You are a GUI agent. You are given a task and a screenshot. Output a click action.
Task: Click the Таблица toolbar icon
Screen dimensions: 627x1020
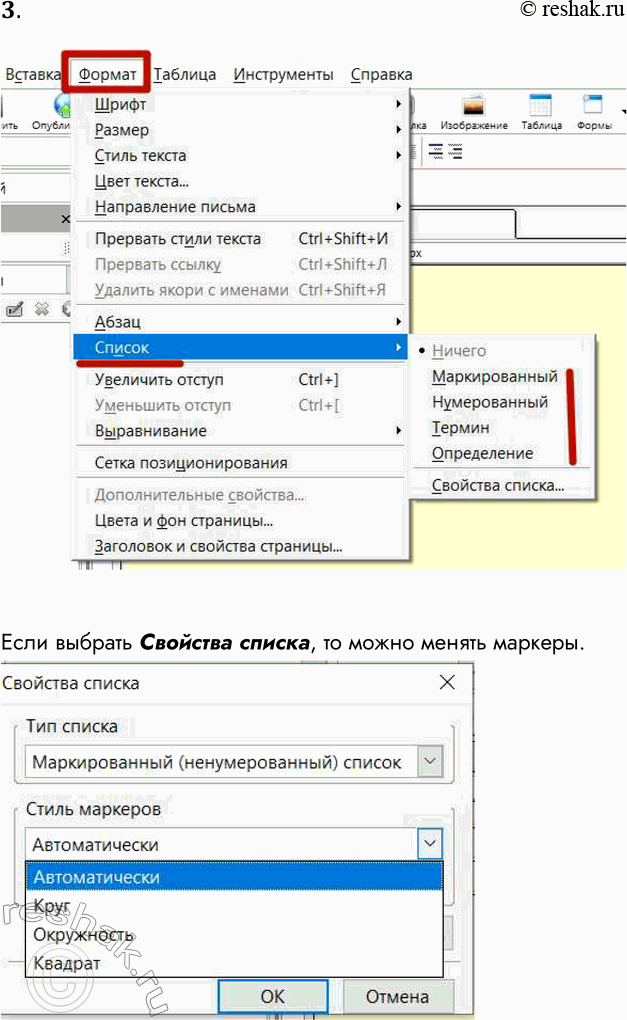pyautogui.click(x=540, y=108)
